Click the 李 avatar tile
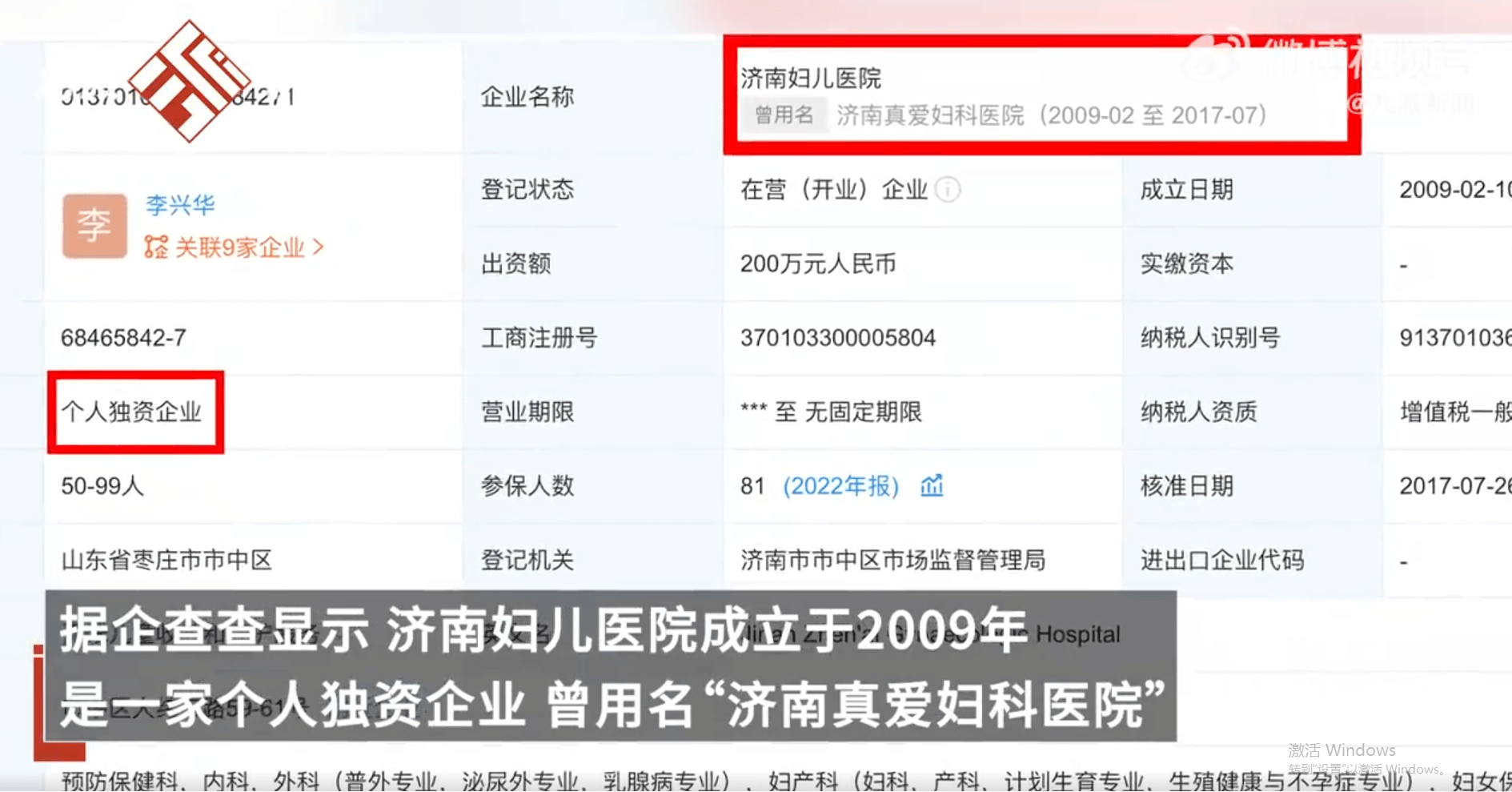1512x792 pixels. (94, 226)
